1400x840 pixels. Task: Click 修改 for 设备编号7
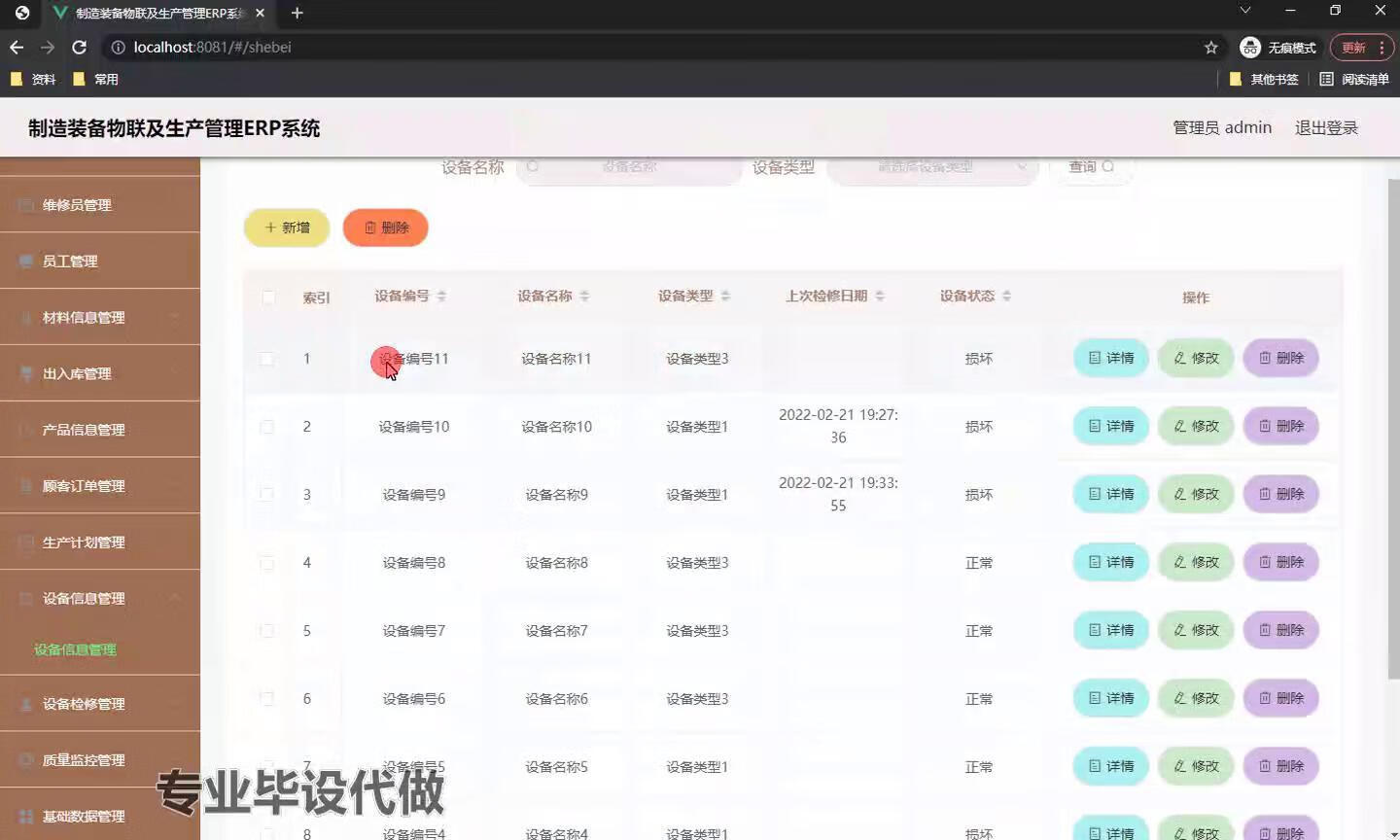1196,630
